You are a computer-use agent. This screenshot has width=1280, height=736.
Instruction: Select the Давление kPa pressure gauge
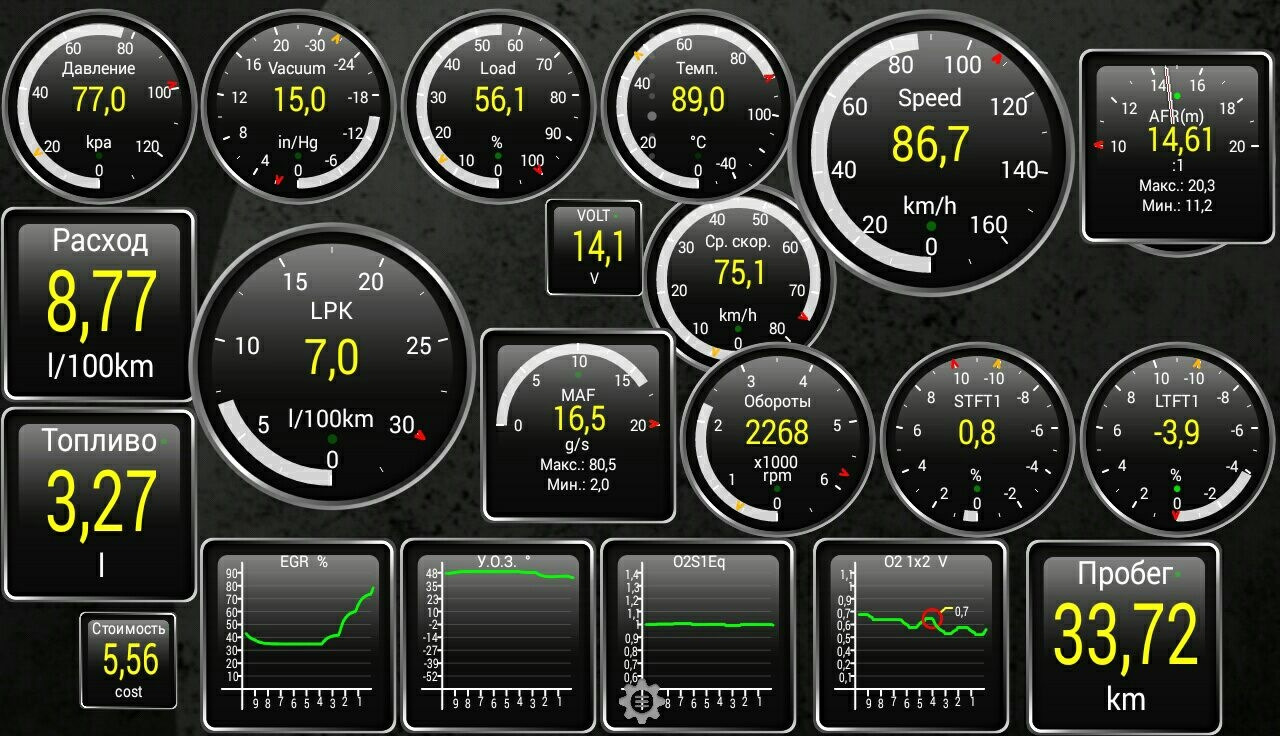[x=99, y=104]
